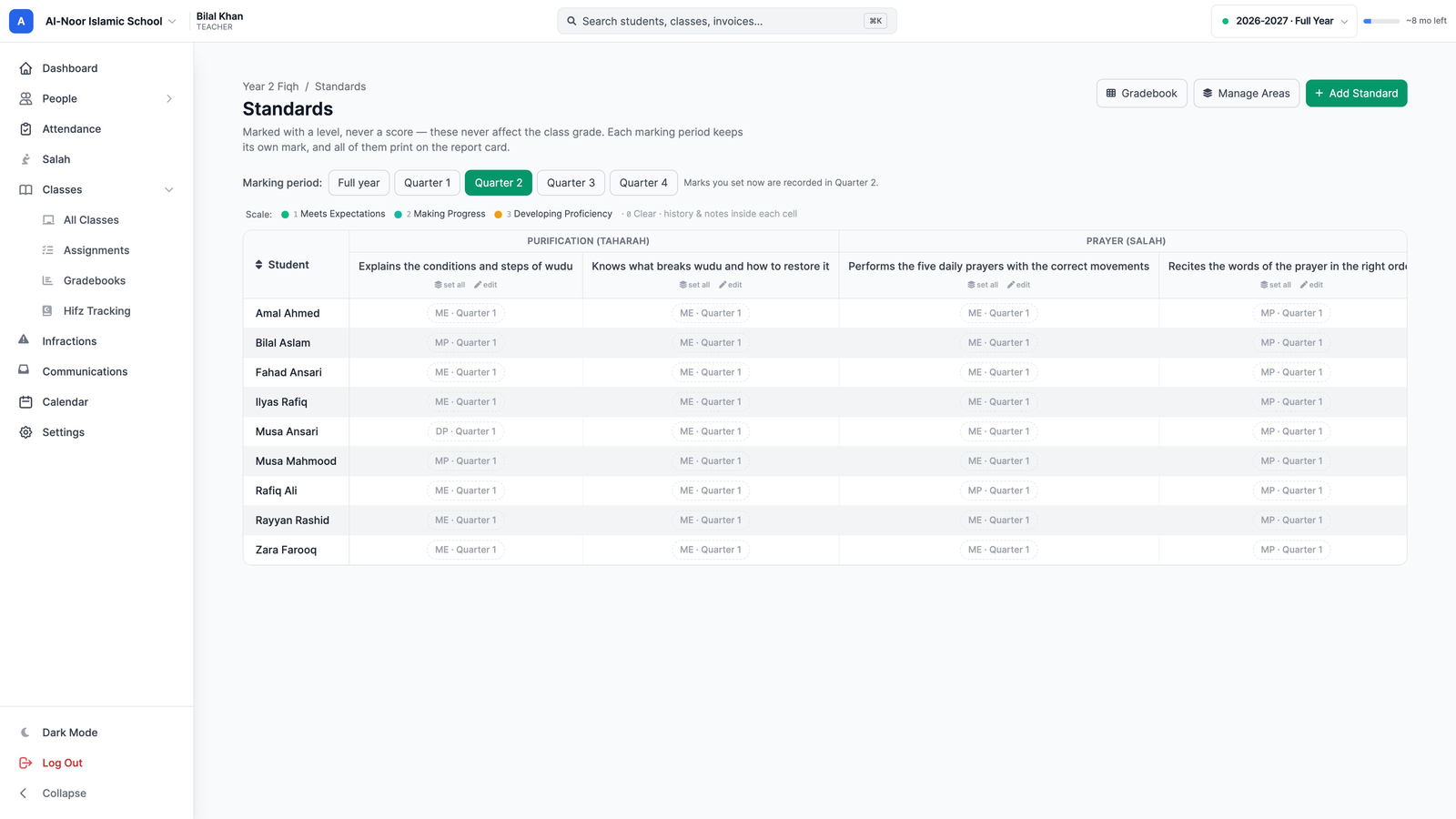1456x819 pixels.
Task: Click the Gradebooks chart icon
Action: [47, 280]
